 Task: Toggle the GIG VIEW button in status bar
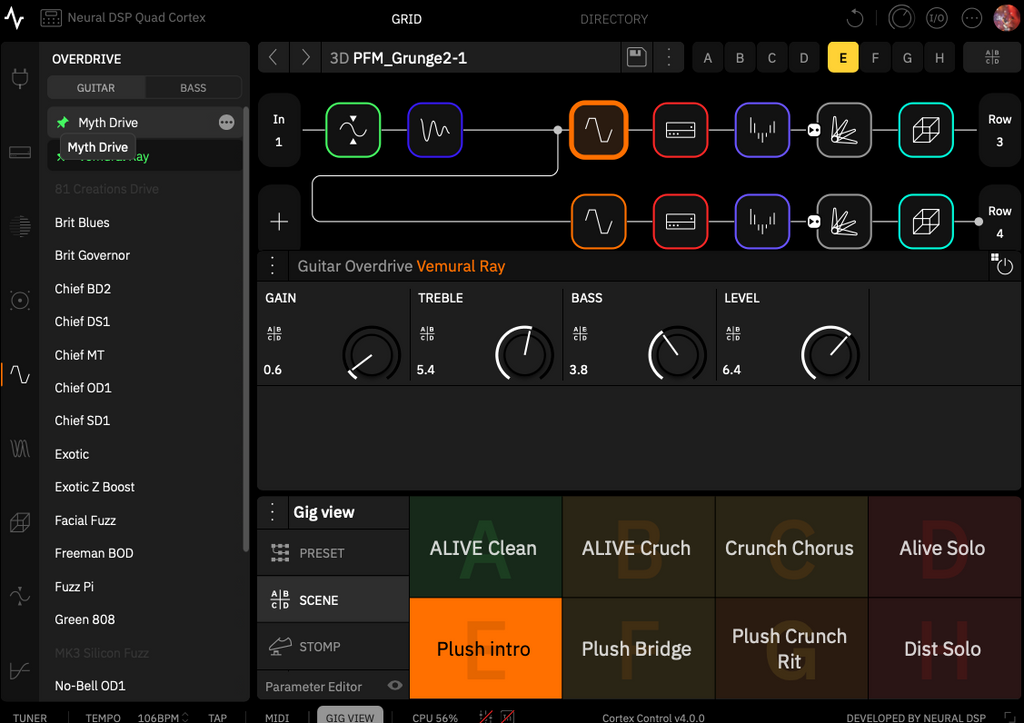tap(350, 716)
